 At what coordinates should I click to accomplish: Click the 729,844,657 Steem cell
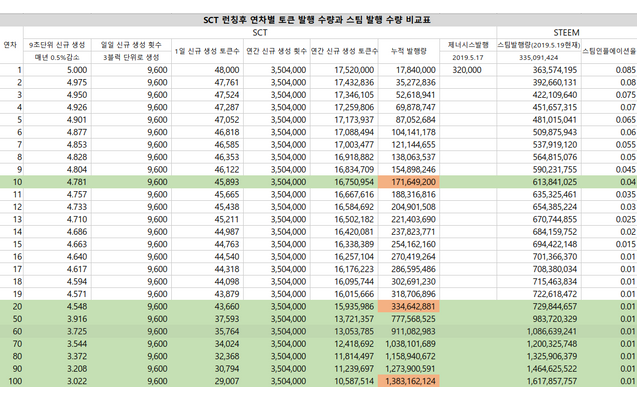(555, 306)
